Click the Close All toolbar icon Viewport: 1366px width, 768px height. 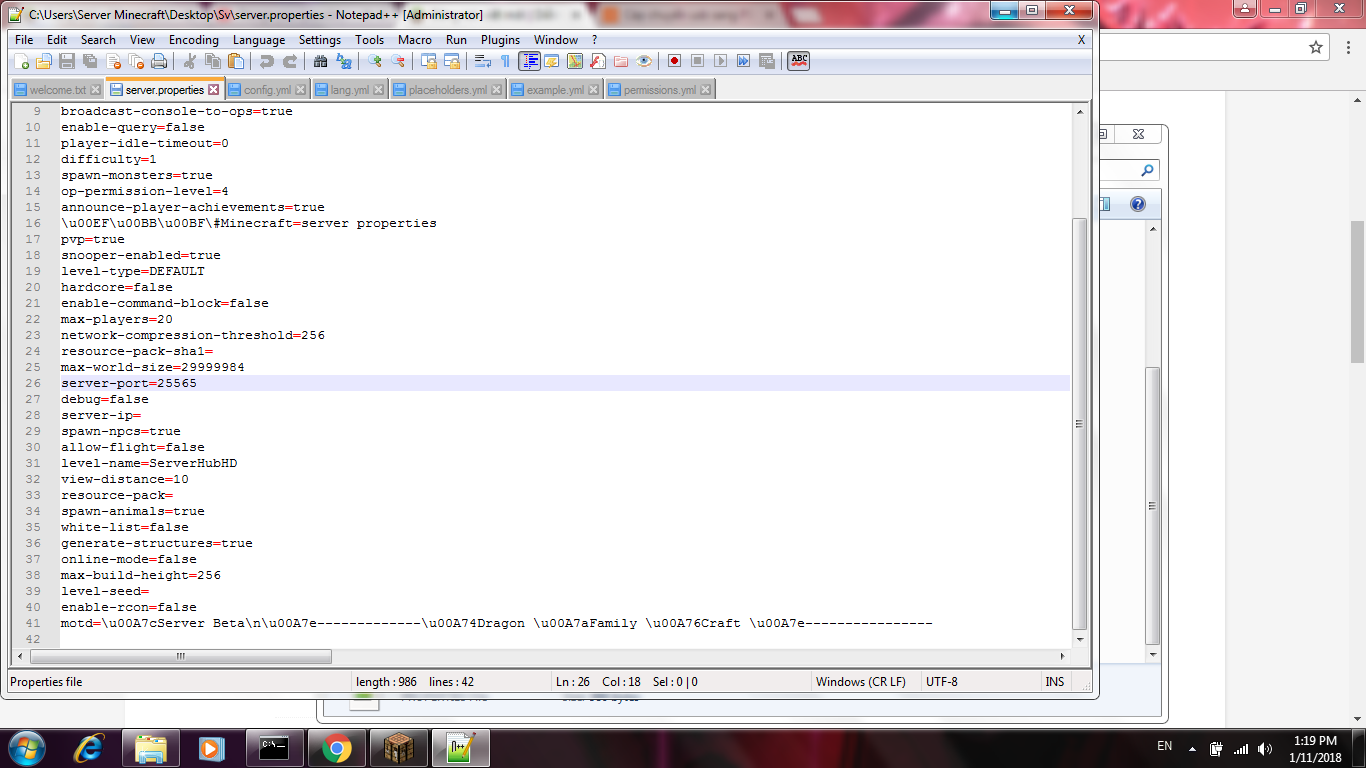click(x=136, y=61)
